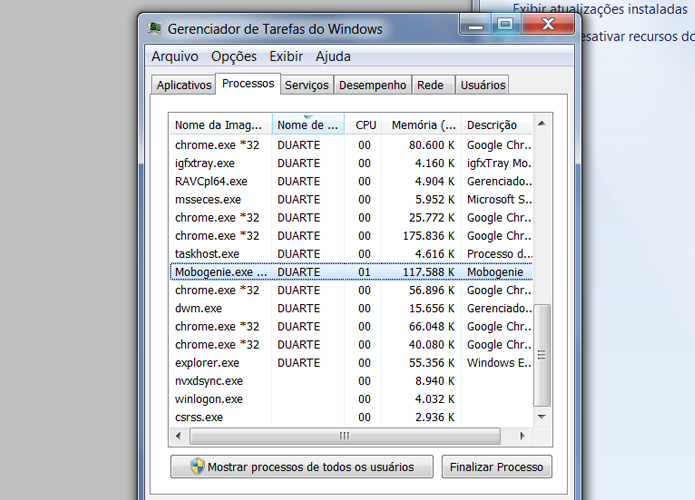Select chrome.exe using 40.080 K memory
Viewport: 695px width, 500px height.
(351, 344)
